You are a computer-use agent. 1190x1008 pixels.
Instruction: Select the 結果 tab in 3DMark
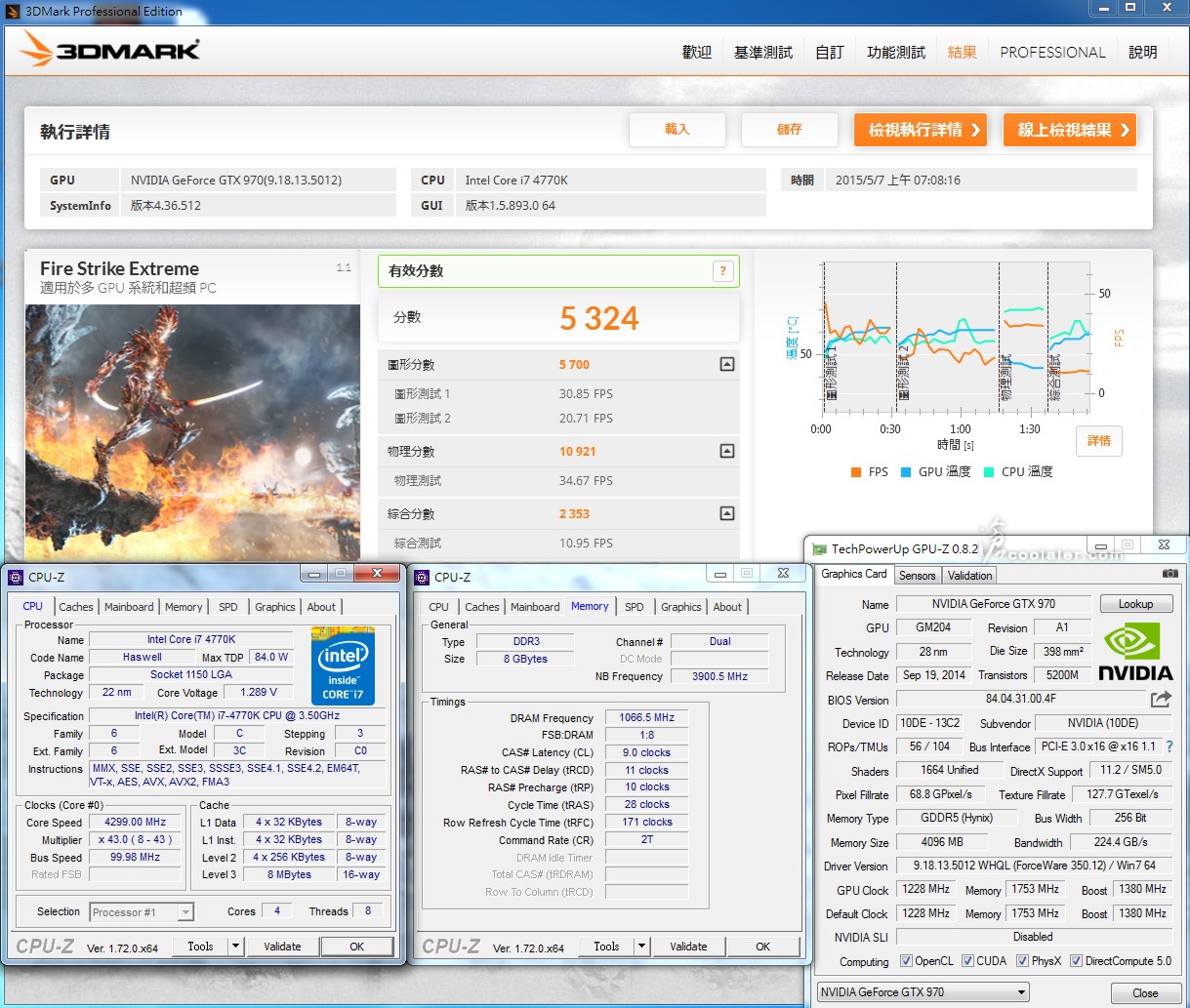click(963, 52)
